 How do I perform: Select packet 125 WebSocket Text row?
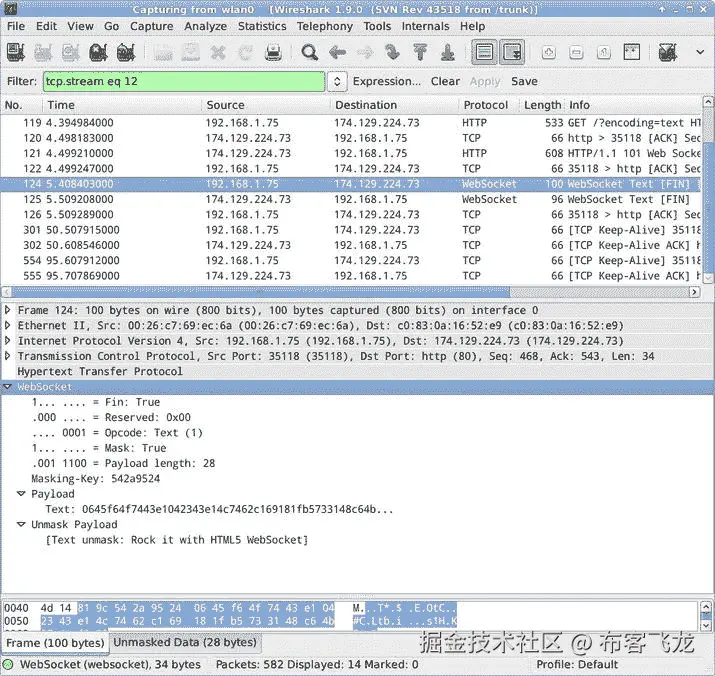click(350, 199)
